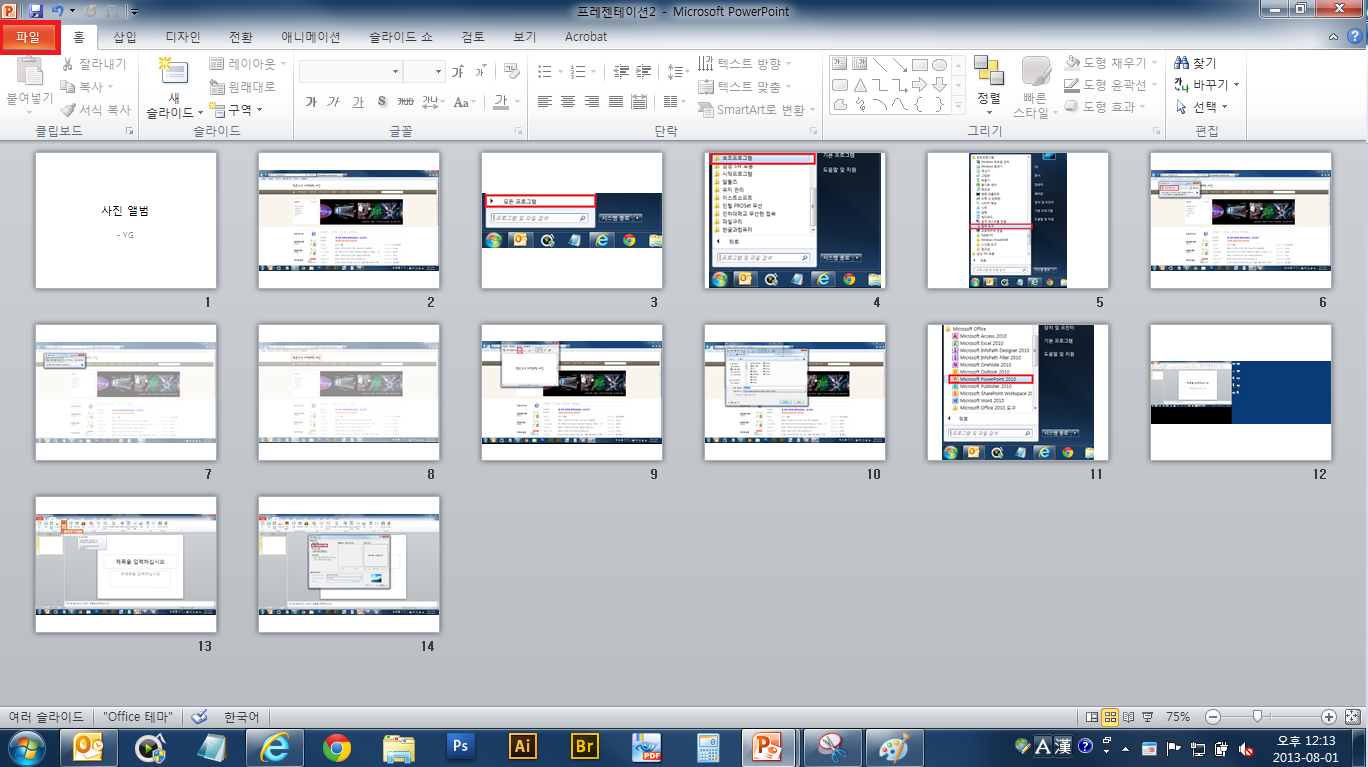1368x767 pixels.
Task: Click the Save icon in quick access toolbar
Action: [36, 11]
